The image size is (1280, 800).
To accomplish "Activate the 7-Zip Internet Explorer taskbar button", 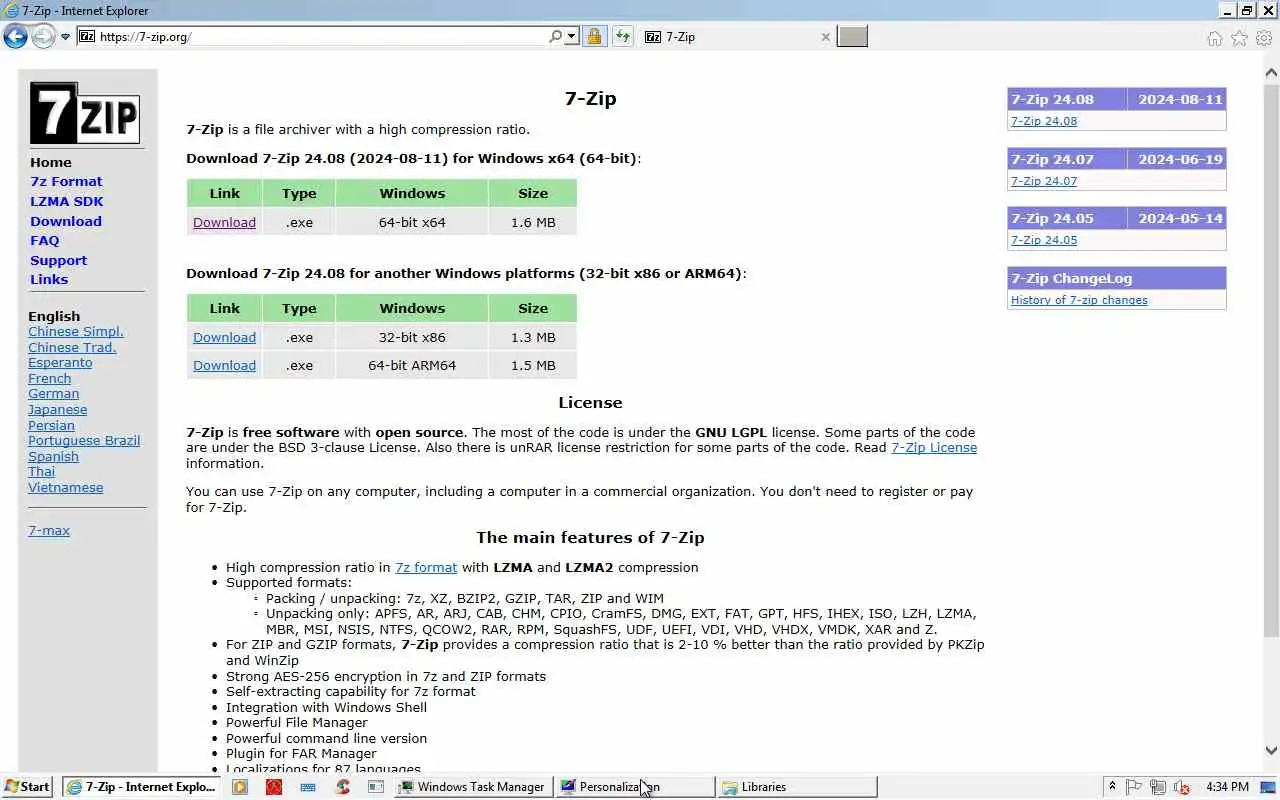I will point(142,787).
